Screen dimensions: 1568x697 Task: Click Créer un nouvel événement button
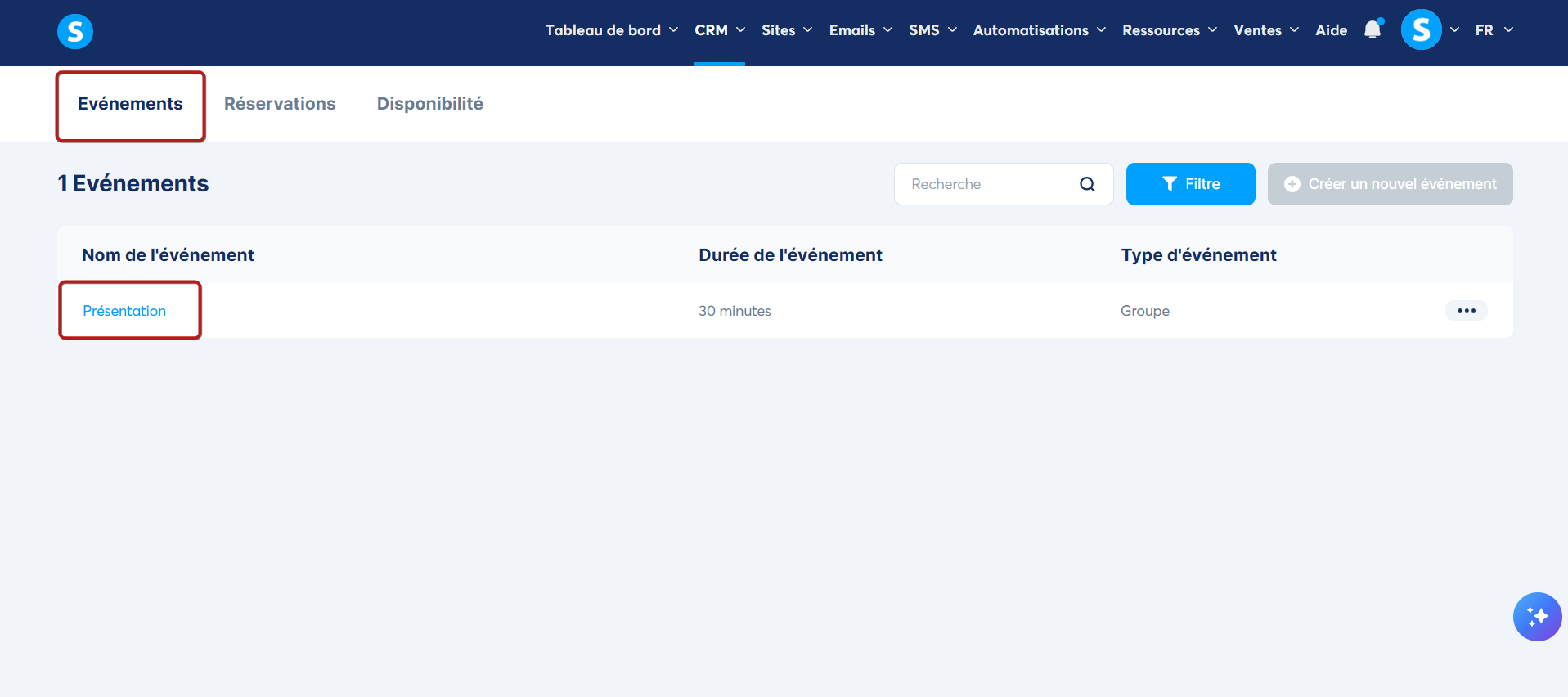coord(1391,184)
